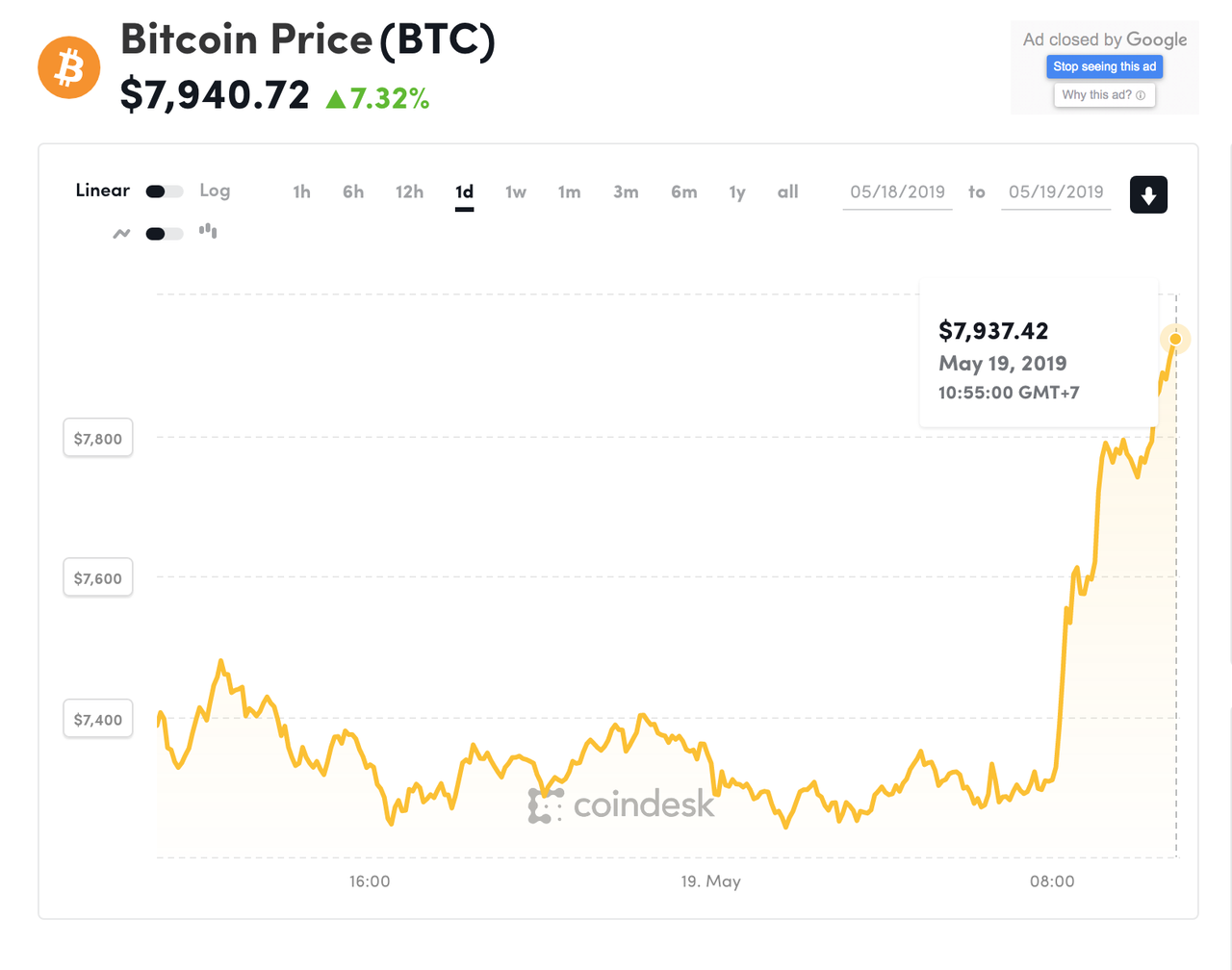
Task: Click the CoinDesk watermark logo
Action: click(x=621, y=808)
